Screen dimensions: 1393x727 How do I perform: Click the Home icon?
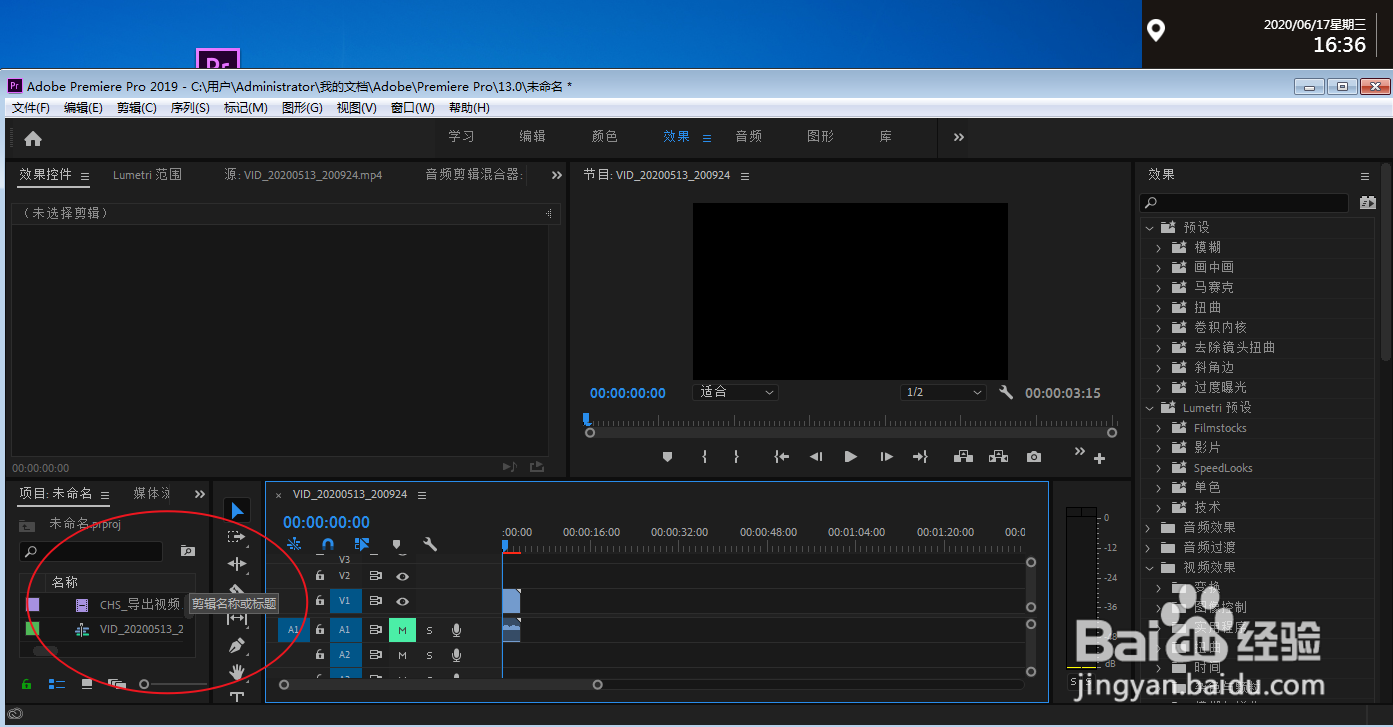(33, 138)
